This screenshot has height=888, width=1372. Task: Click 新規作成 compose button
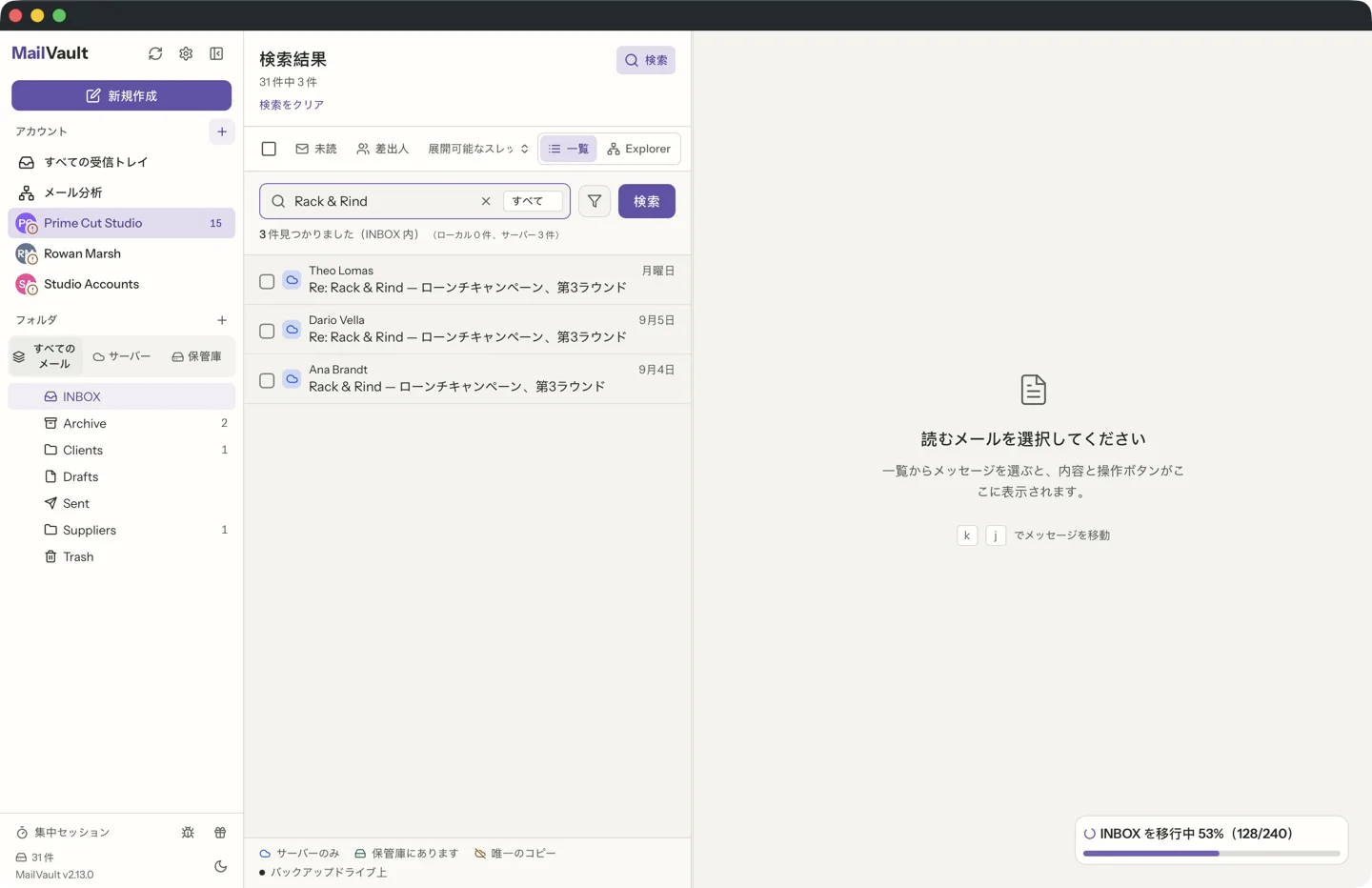click(x=121, y=95)
